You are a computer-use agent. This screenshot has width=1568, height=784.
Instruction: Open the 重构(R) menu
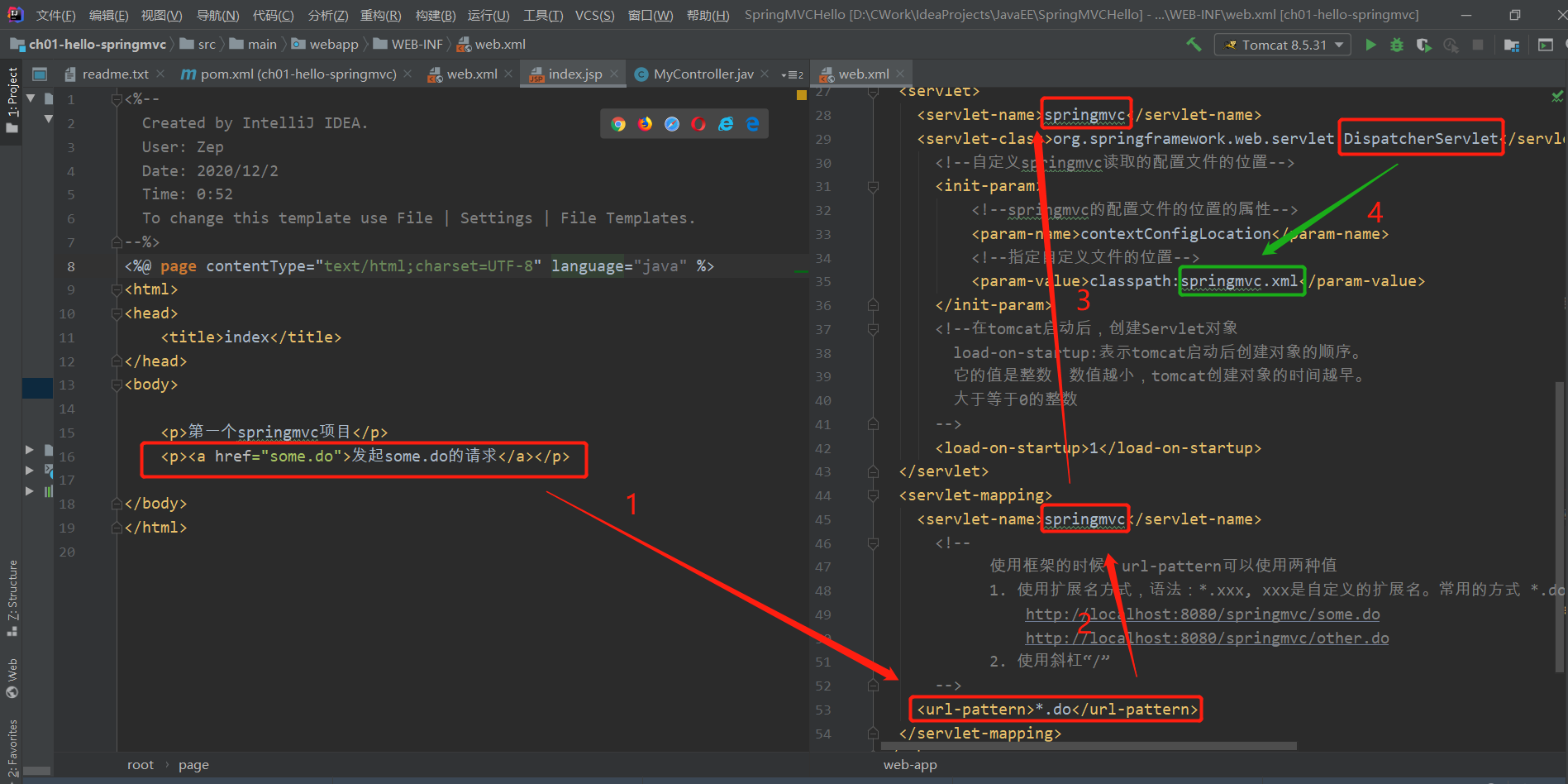coord(380,15)
